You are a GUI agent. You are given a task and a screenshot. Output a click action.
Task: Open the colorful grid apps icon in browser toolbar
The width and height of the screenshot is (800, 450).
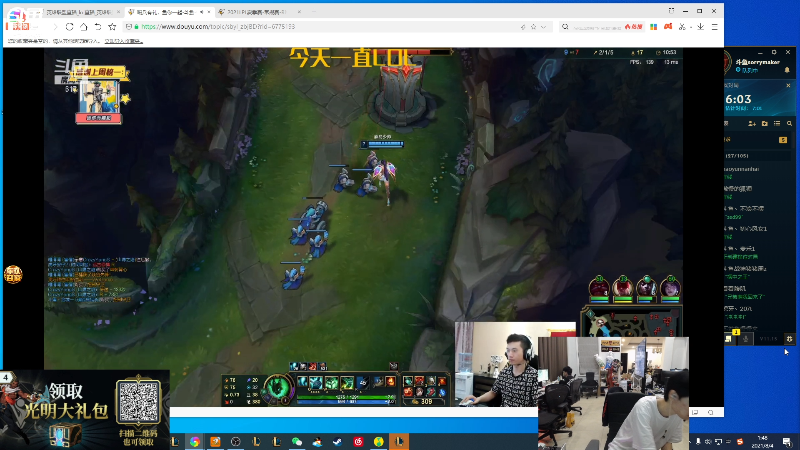(654, 27)
